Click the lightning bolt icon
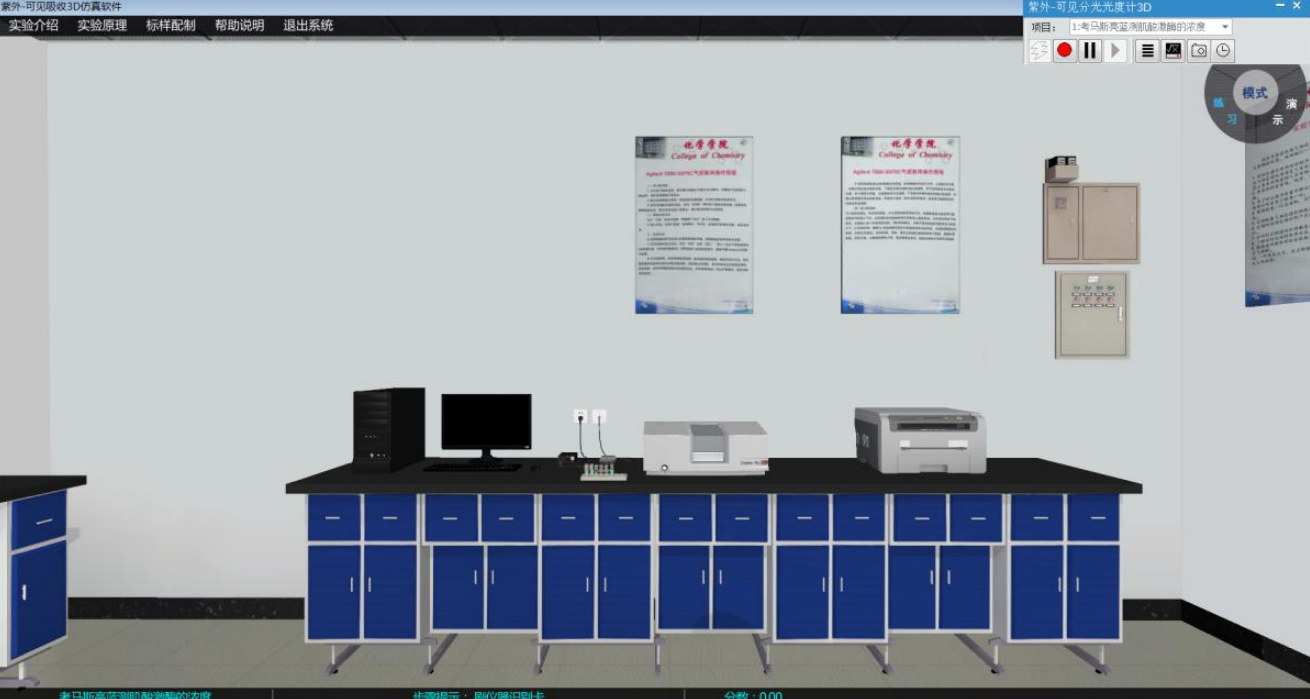 [x=1039, y=50]
